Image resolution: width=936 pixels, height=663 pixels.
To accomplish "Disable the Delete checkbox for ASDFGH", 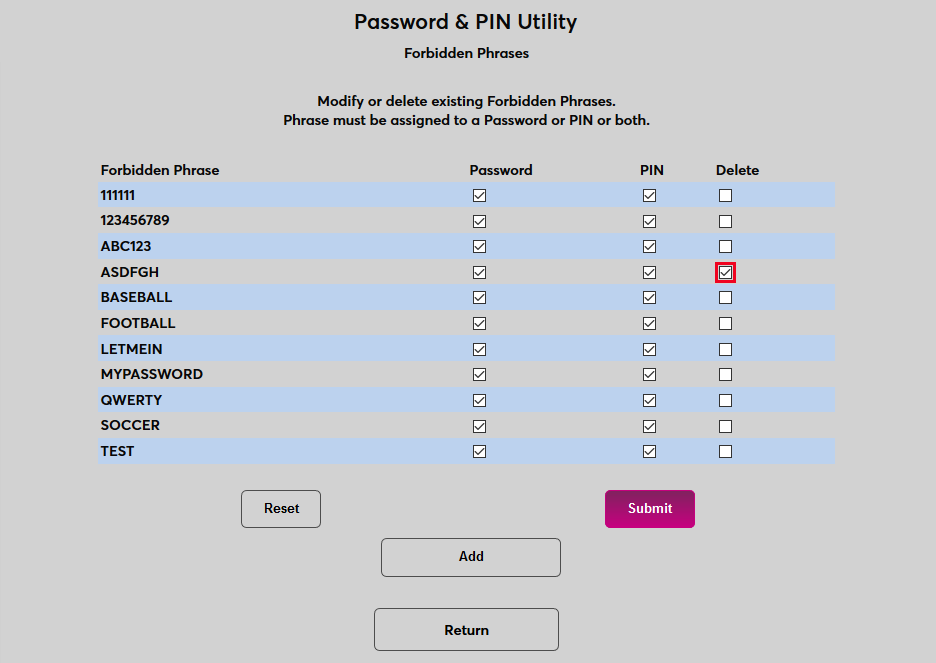I will (725, 271).
